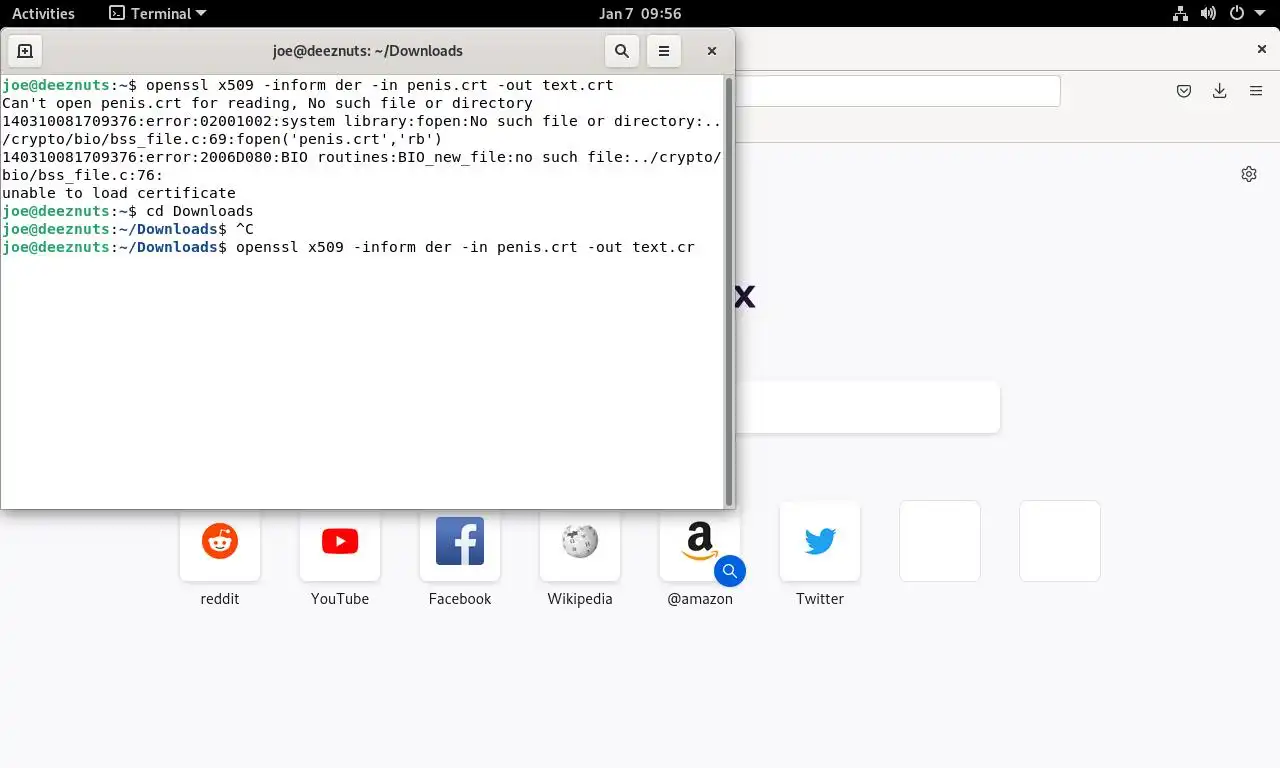1280x768 pixels.
Task: Click the terminal vertical scrollbar
Action: (729, 290)
